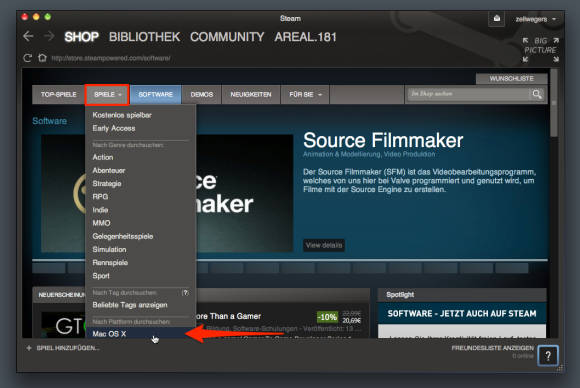Switch to Big Picture mode
Screen dimensions: 580x388
[x=540, y=50]
